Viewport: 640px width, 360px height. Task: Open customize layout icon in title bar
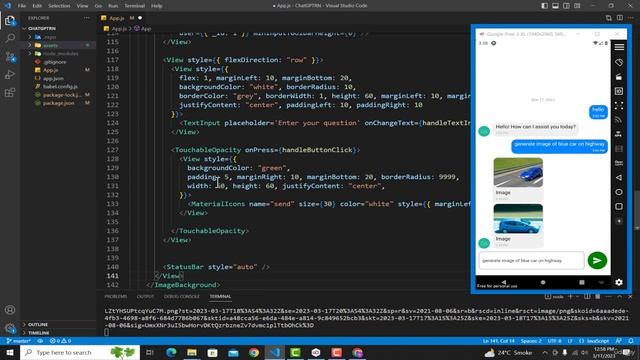[577, 6]
